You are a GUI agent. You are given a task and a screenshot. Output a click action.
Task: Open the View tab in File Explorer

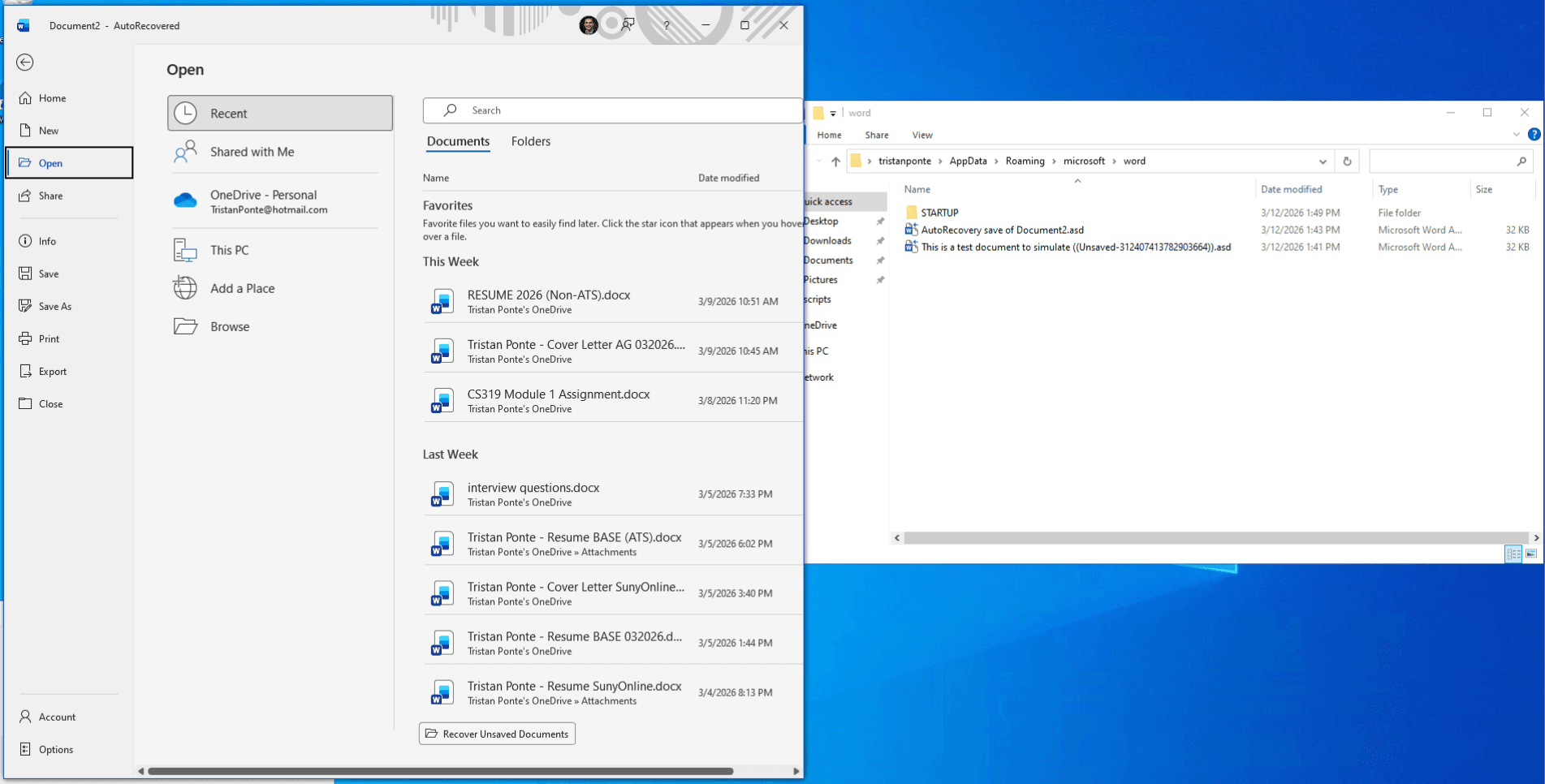921,135
